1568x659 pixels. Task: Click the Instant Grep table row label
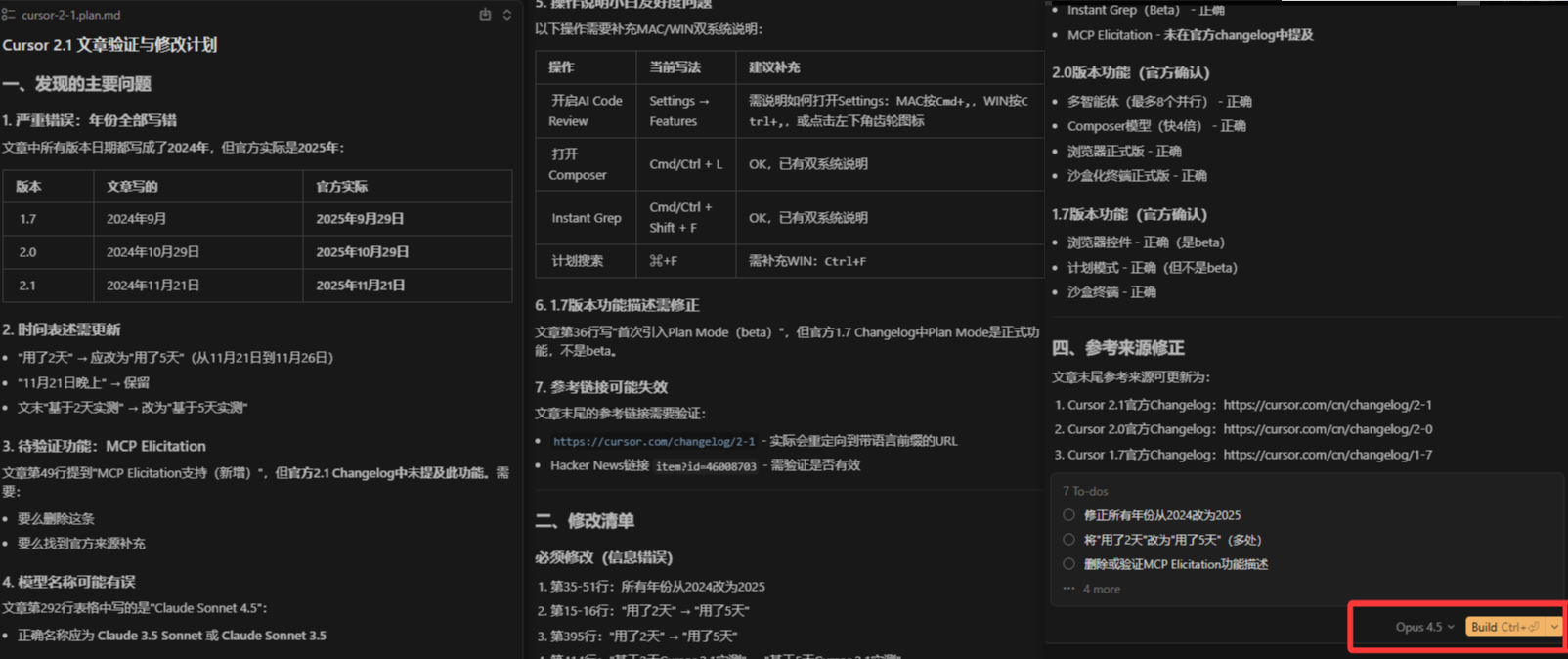(x=587, y=218)
